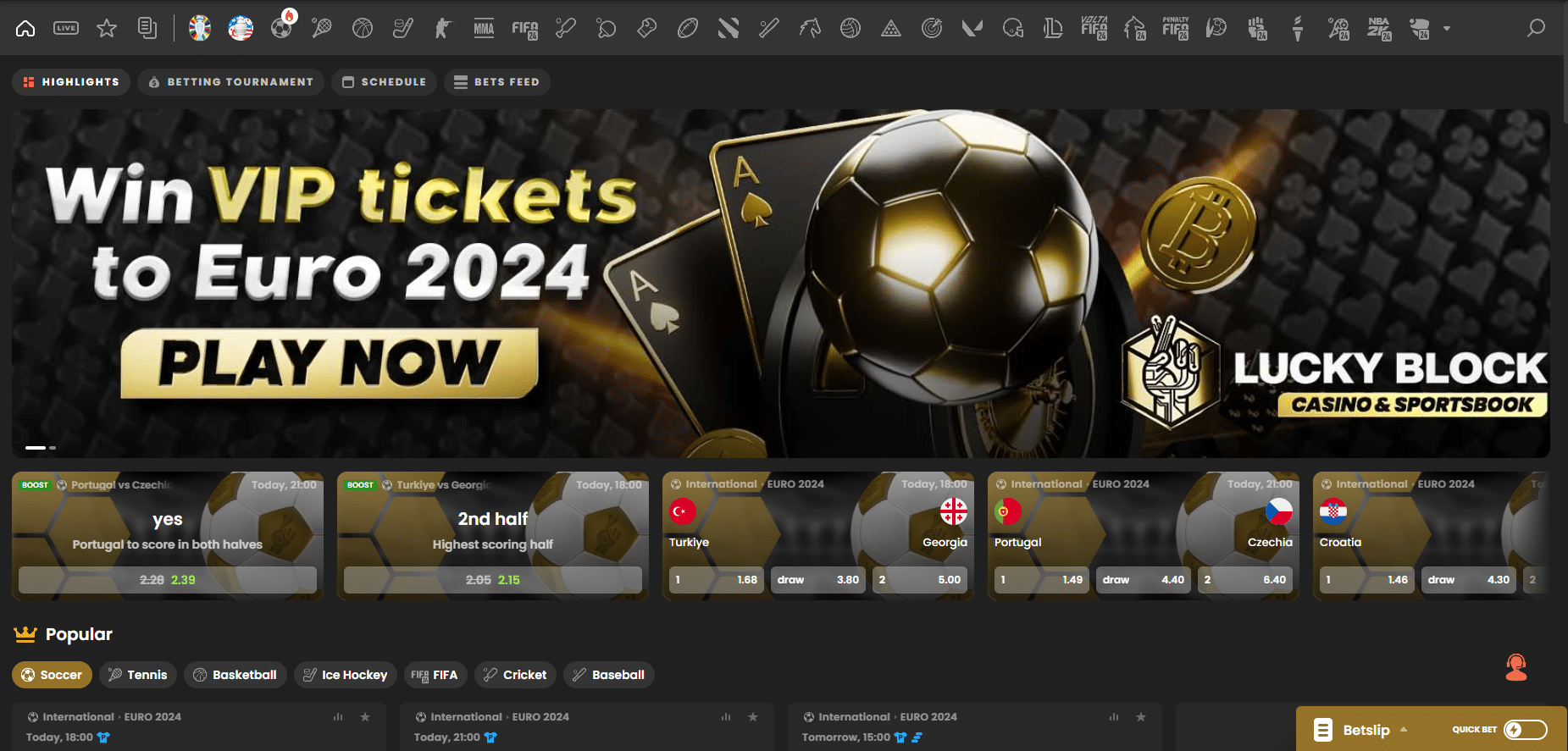Select the tennis racket icon
The height and width of the screenshot is (751, 1568).
click(322, 28)
